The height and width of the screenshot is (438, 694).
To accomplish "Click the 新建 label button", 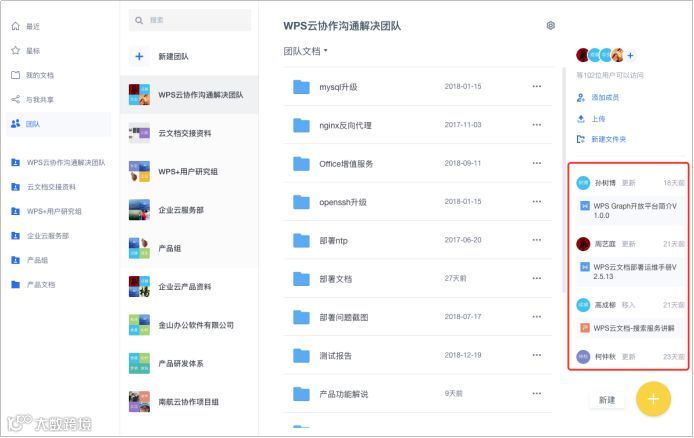I will (607, 400).
